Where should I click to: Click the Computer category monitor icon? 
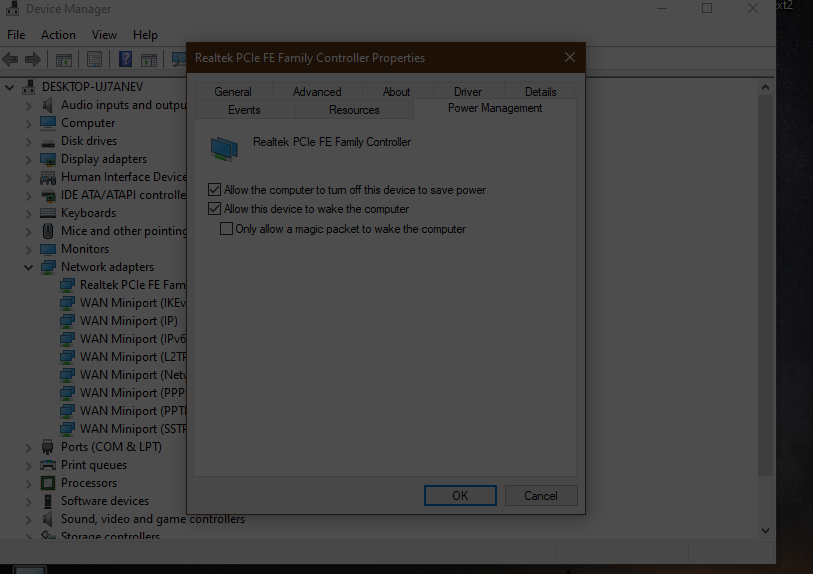pos(48,123)
